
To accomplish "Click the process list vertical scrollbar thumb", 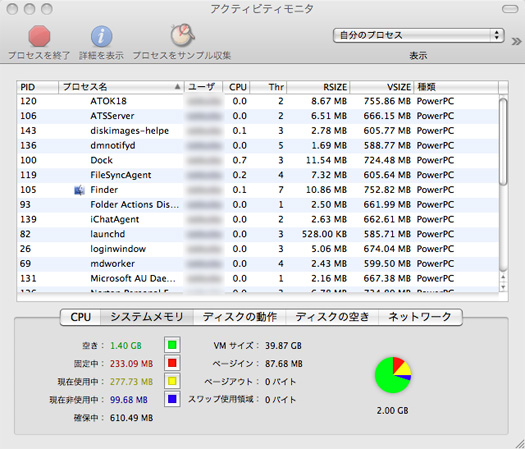I will 503,141.
